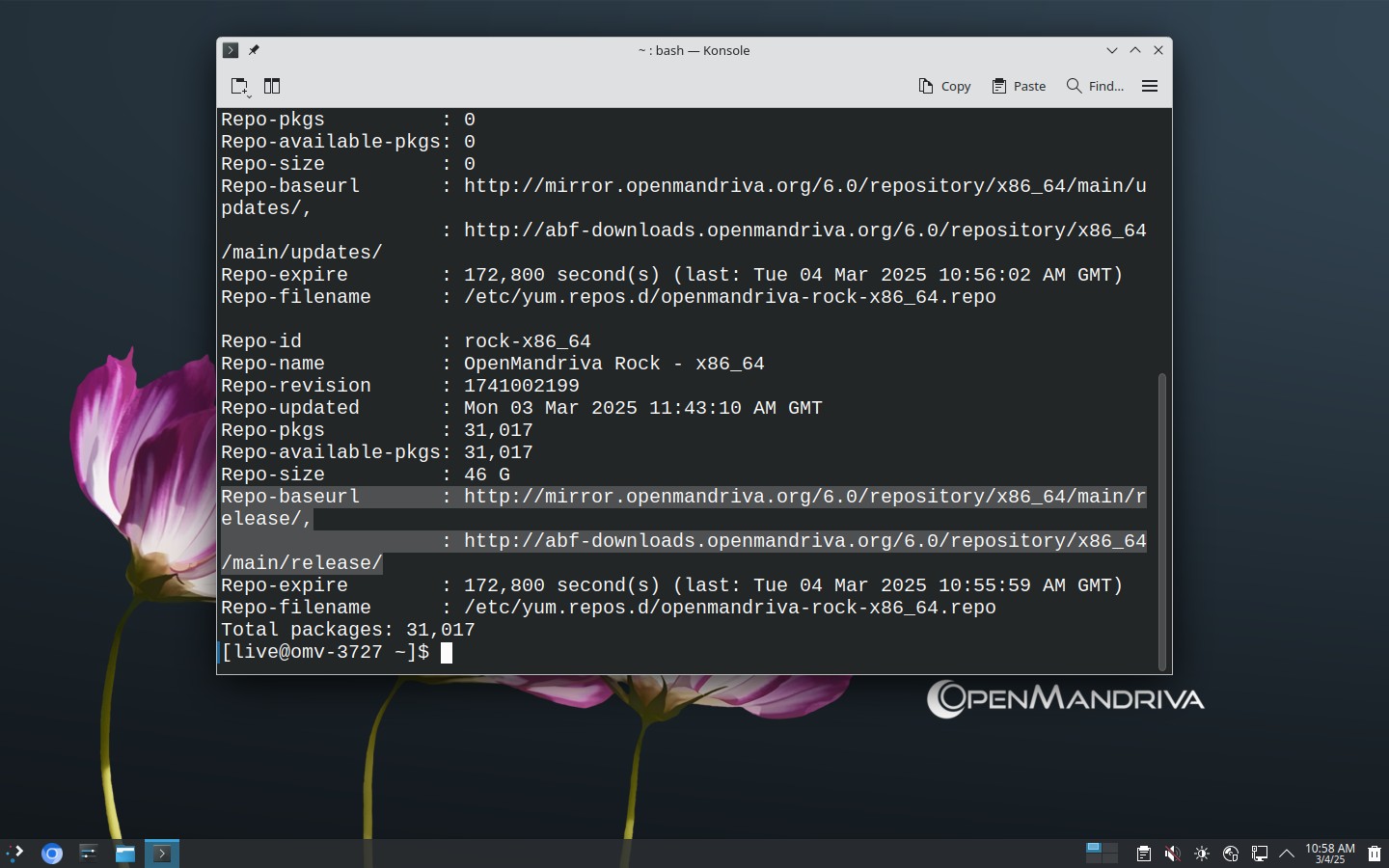The height and width of the screenshot is (868, 1389).
Task: Open the Find search tool
Action: [1095, 86]
